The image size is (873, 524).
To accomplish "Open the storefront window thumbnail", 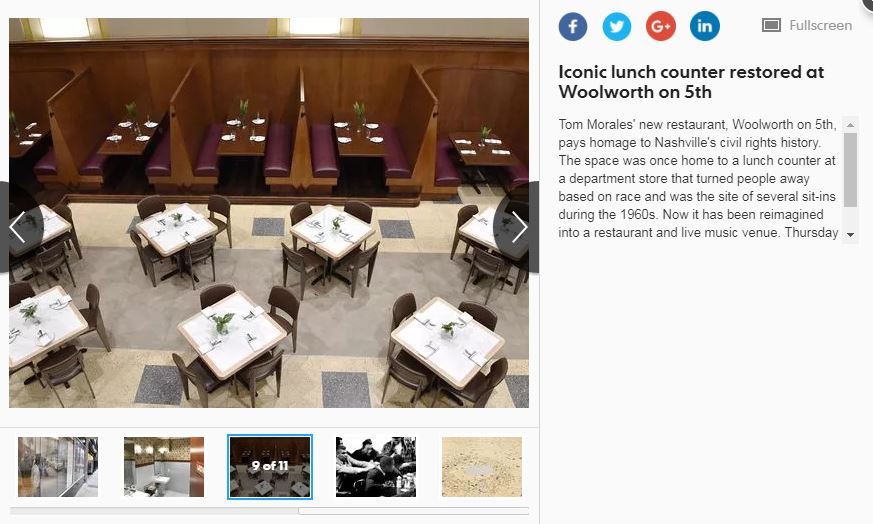I will (x=58, y=467).
